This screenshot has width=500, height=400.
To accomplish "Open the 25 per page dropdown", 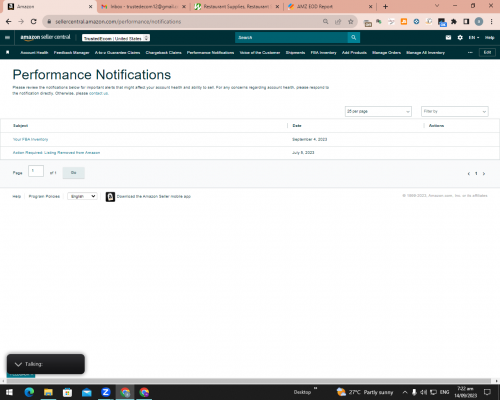I will click(378, 111).
